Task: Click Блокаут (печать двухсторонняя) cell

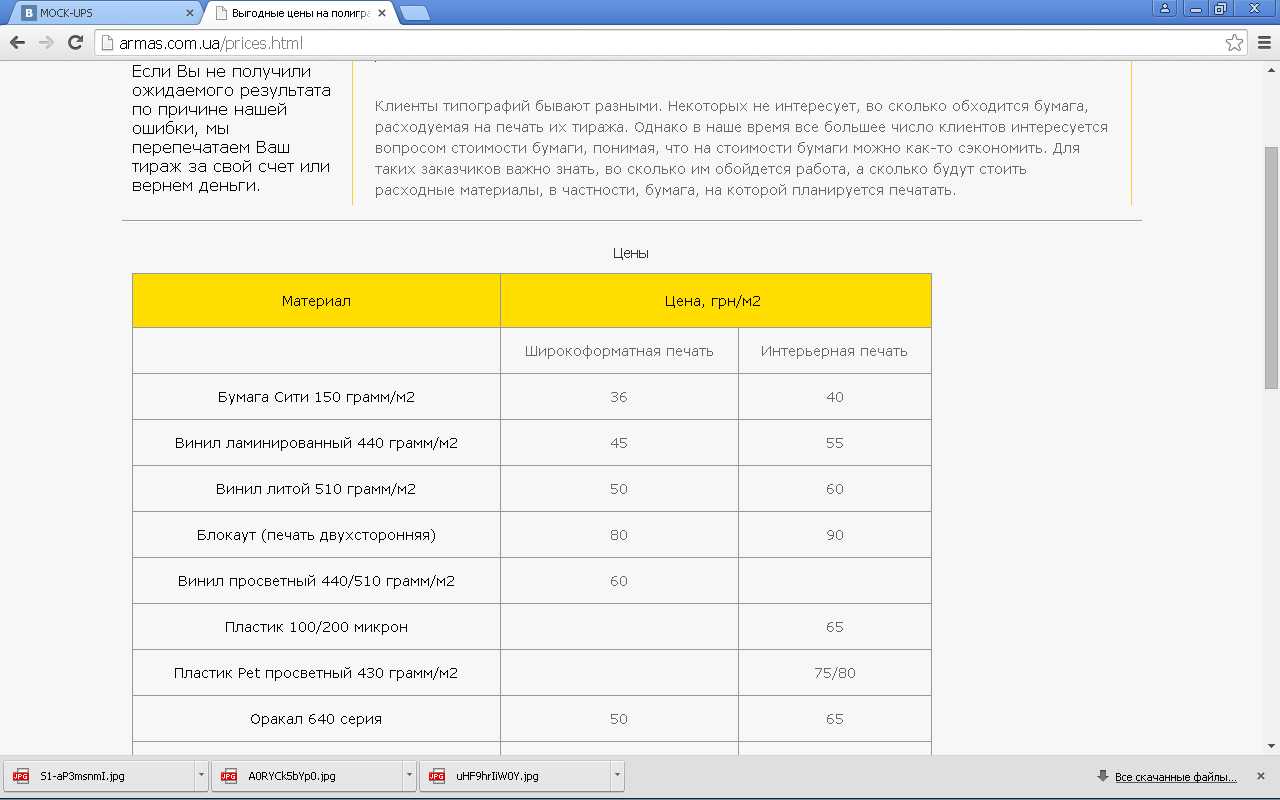Action: coord(316,535)
